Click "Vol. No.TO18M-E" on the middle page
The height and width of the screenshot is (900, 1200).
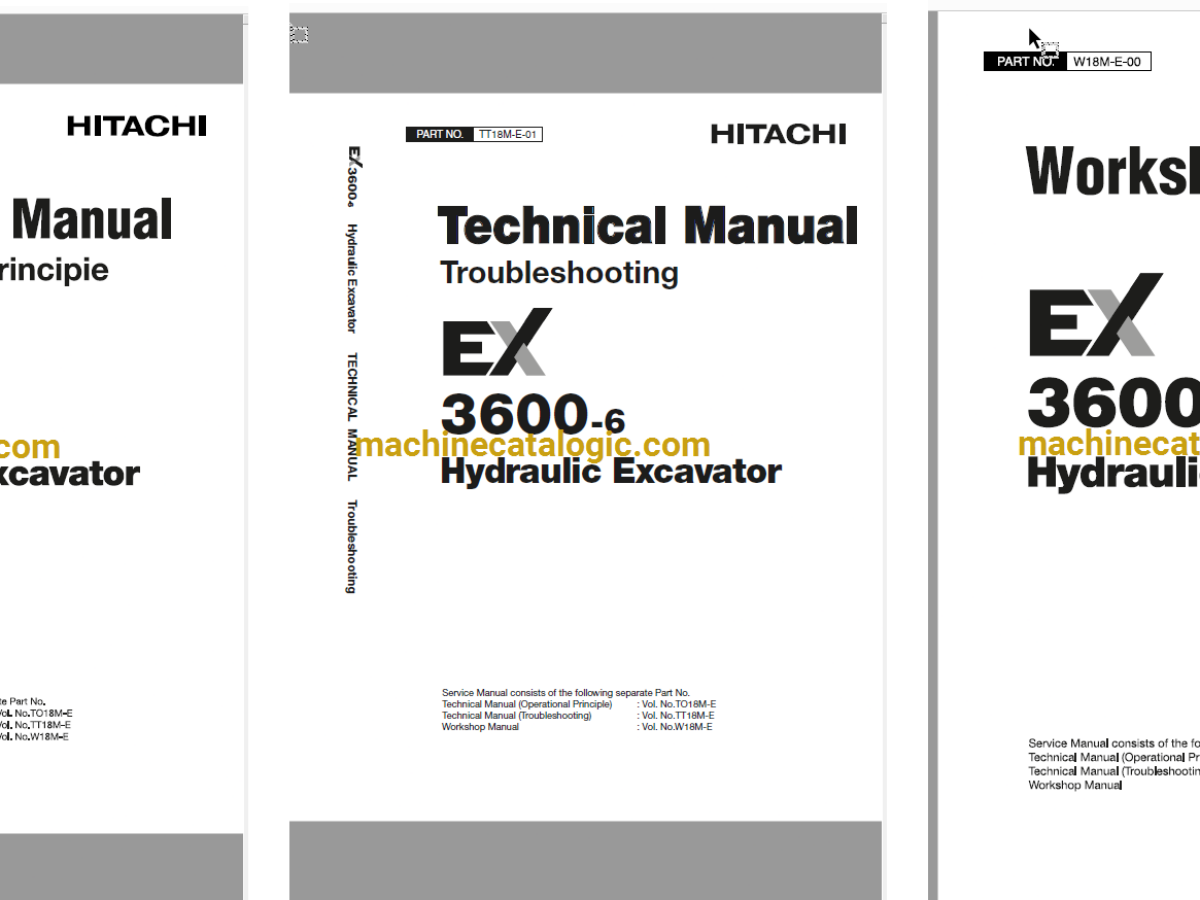(677, 704)
